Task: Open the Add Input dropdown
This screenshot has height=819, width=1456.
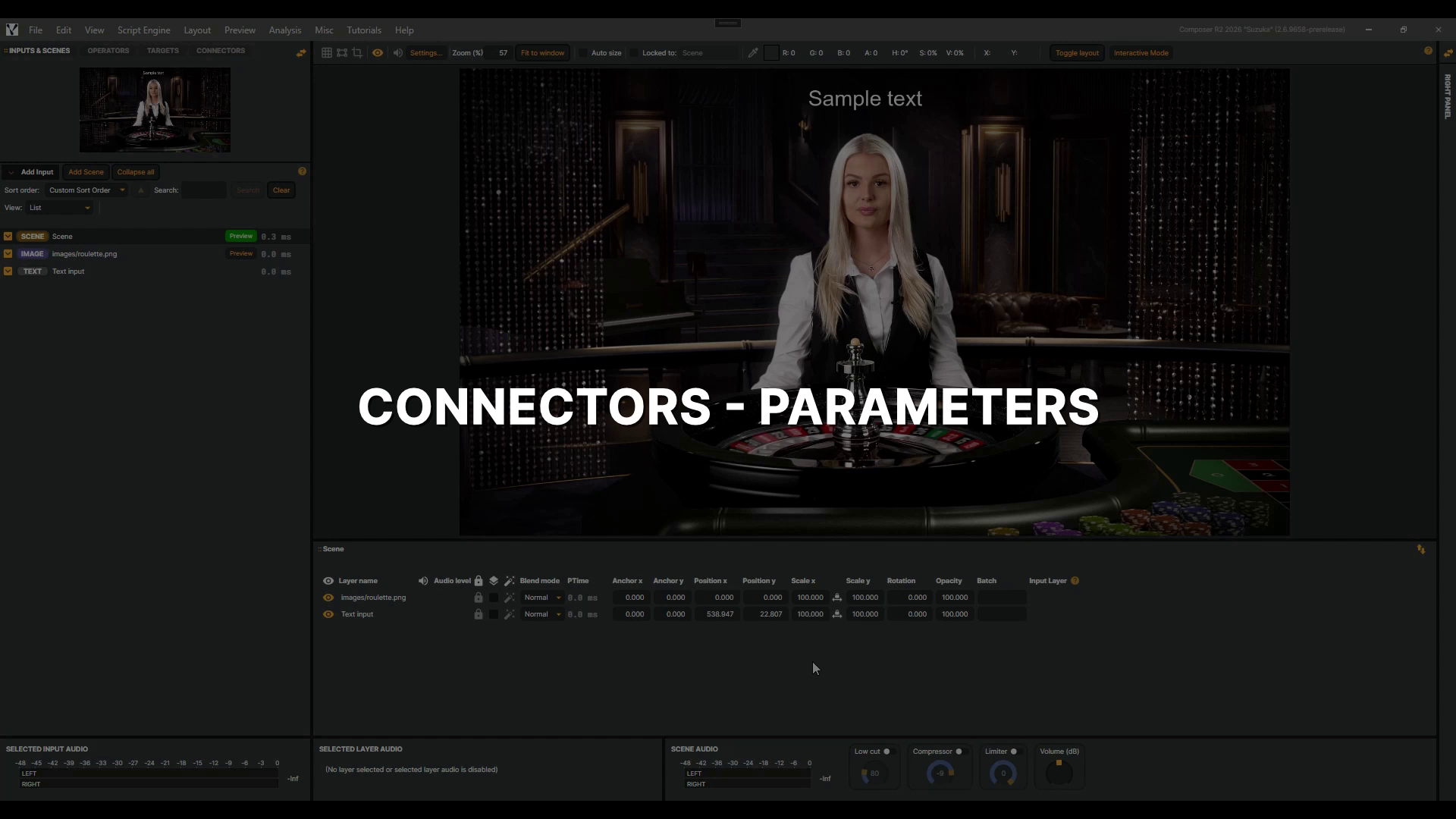Action: [31, 172]
